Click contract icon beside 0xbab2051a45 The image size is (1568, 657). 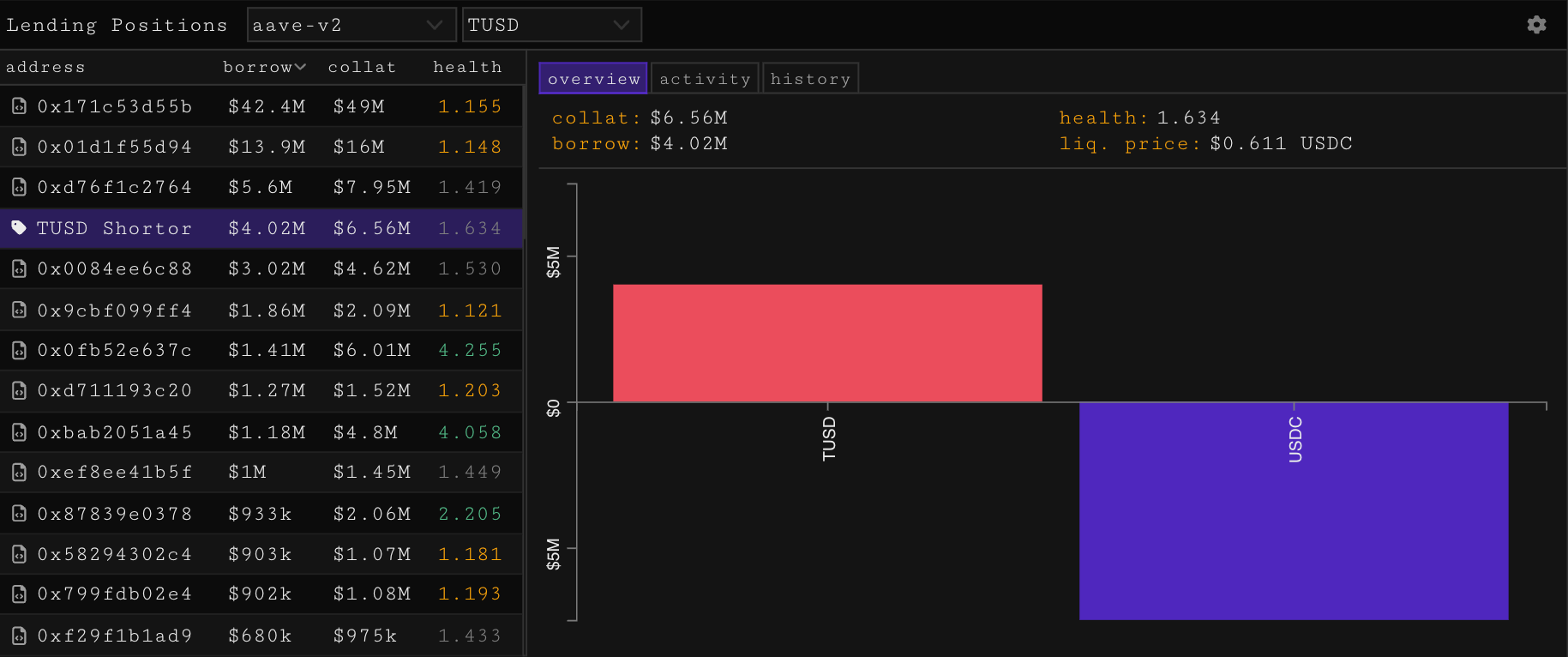point(19,432)
